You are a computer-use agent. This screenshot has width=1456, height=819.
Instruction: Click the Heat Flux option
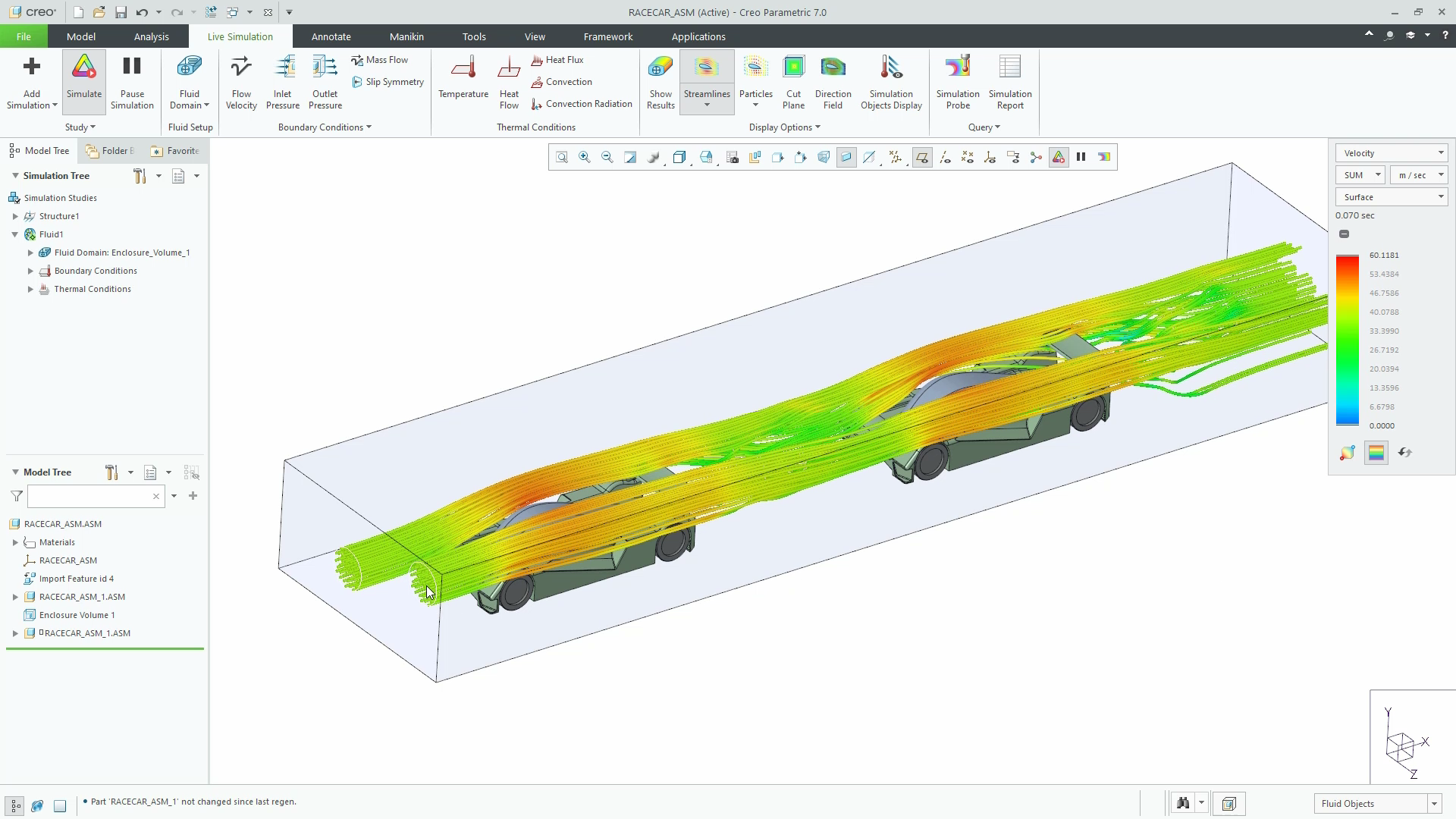coord(557,60)
